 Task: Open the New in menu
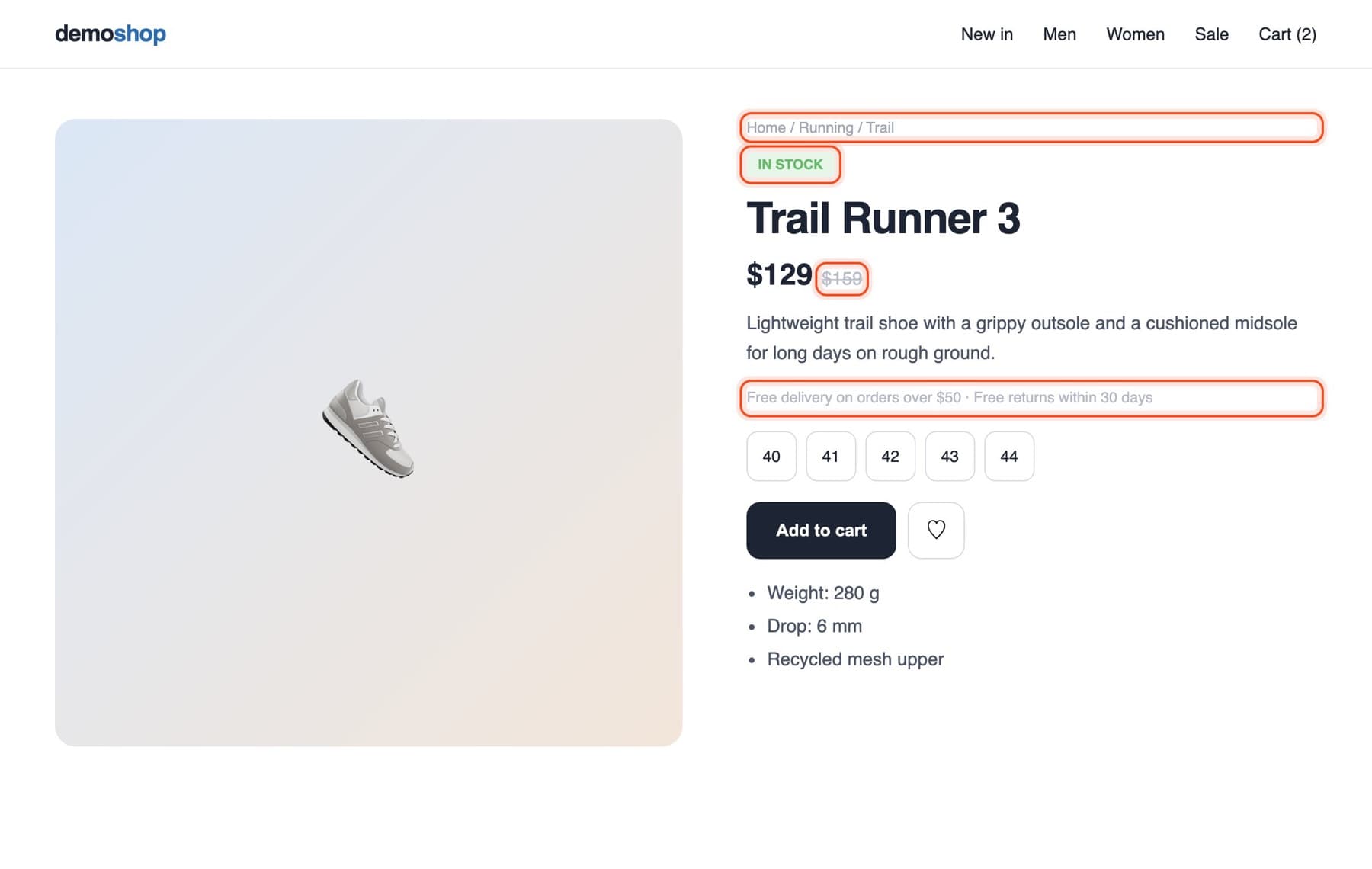click(986, 34)
